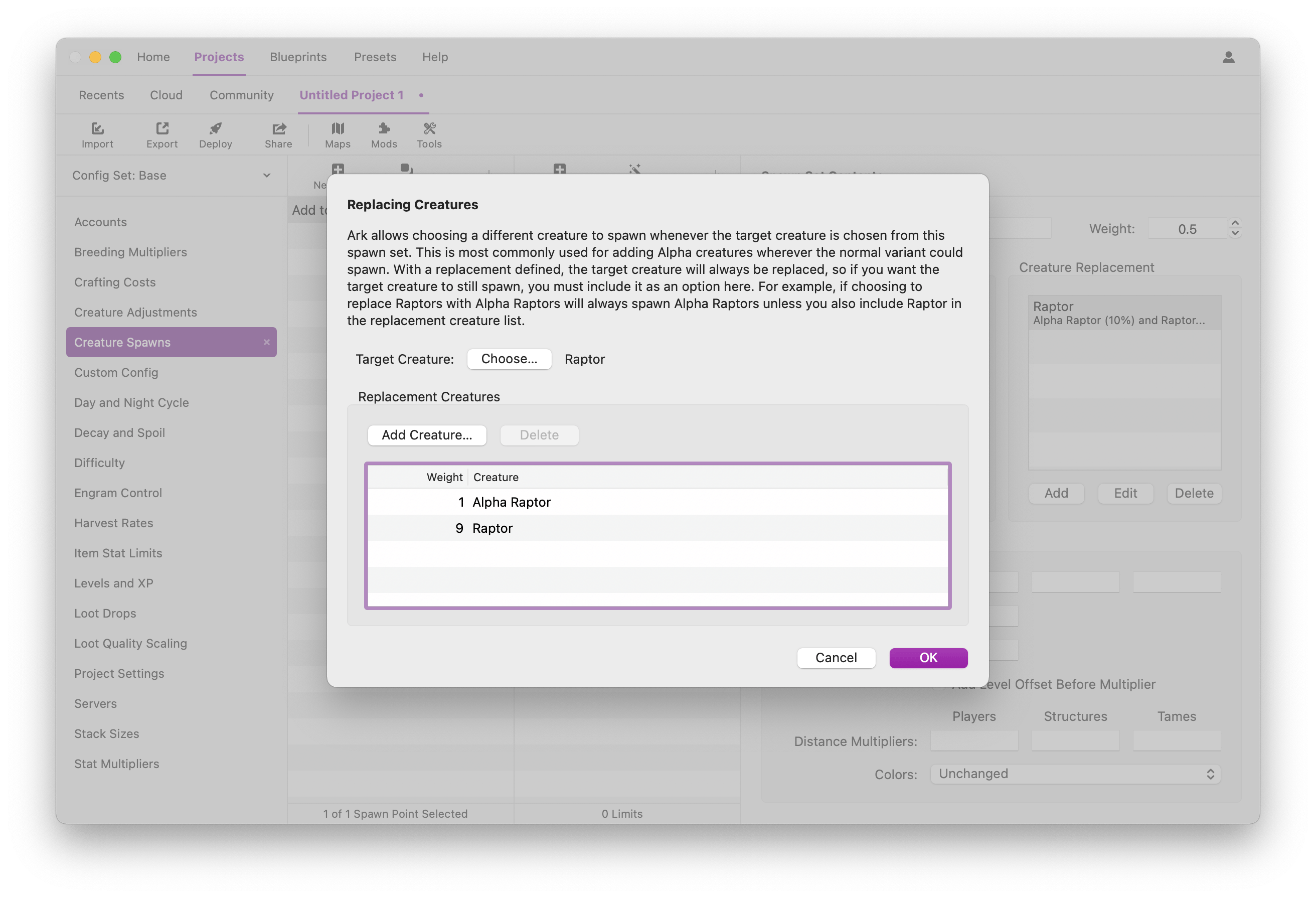This screenshot has height=898, width=1316.
Task: Open the Maps toolbar icon
Action: (x=338, y=129)
